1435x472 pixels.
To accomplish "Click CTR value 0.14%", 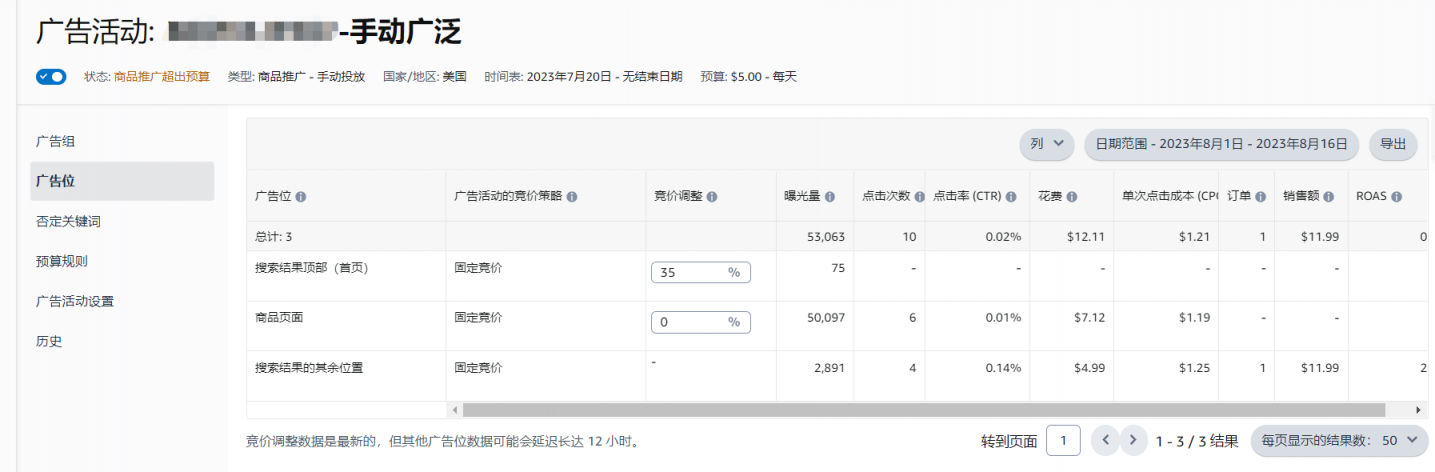I will [x=1003, y=368].
